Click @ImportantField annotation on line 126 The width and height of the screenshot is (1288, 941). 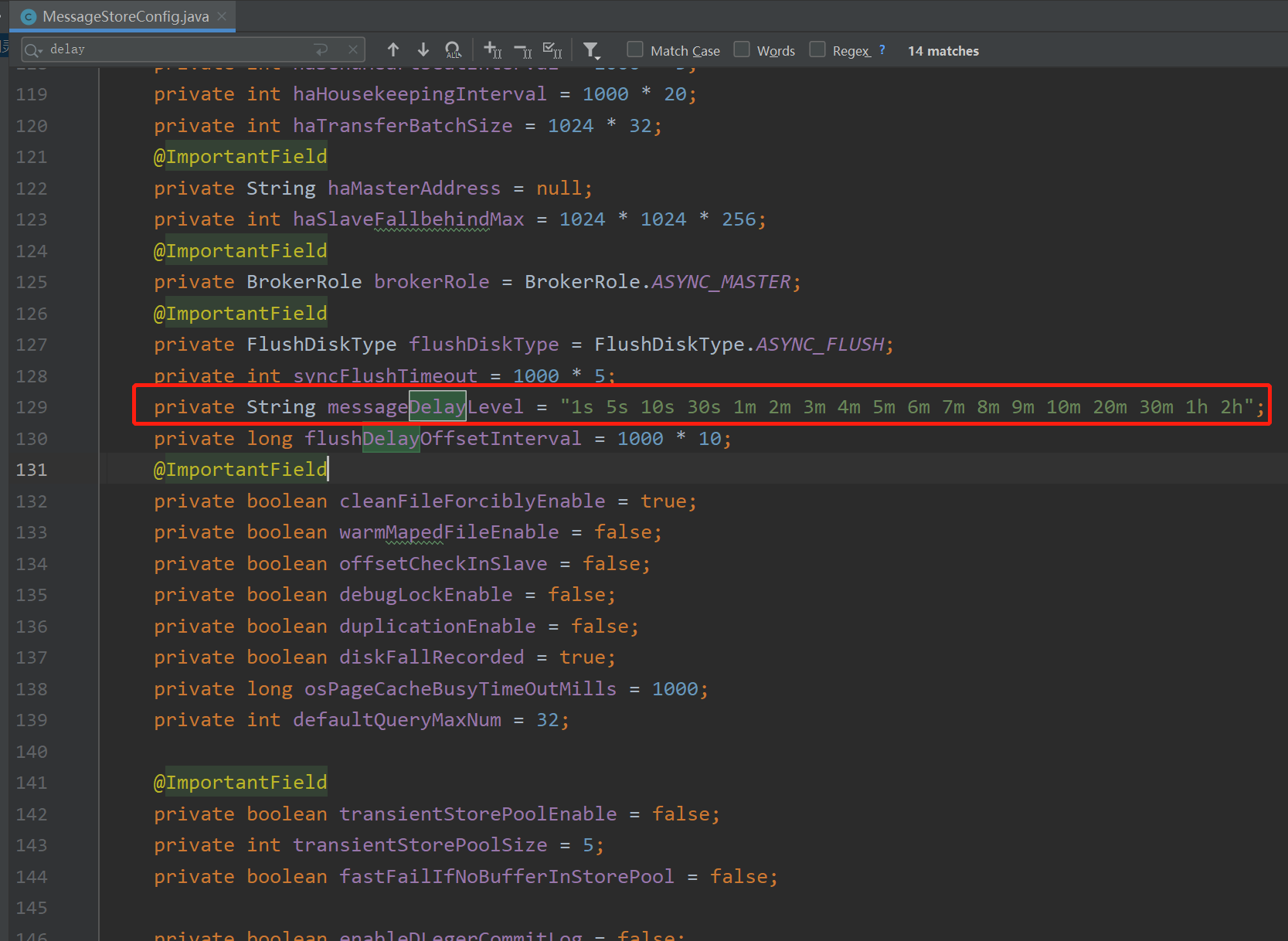pos(240,314)
